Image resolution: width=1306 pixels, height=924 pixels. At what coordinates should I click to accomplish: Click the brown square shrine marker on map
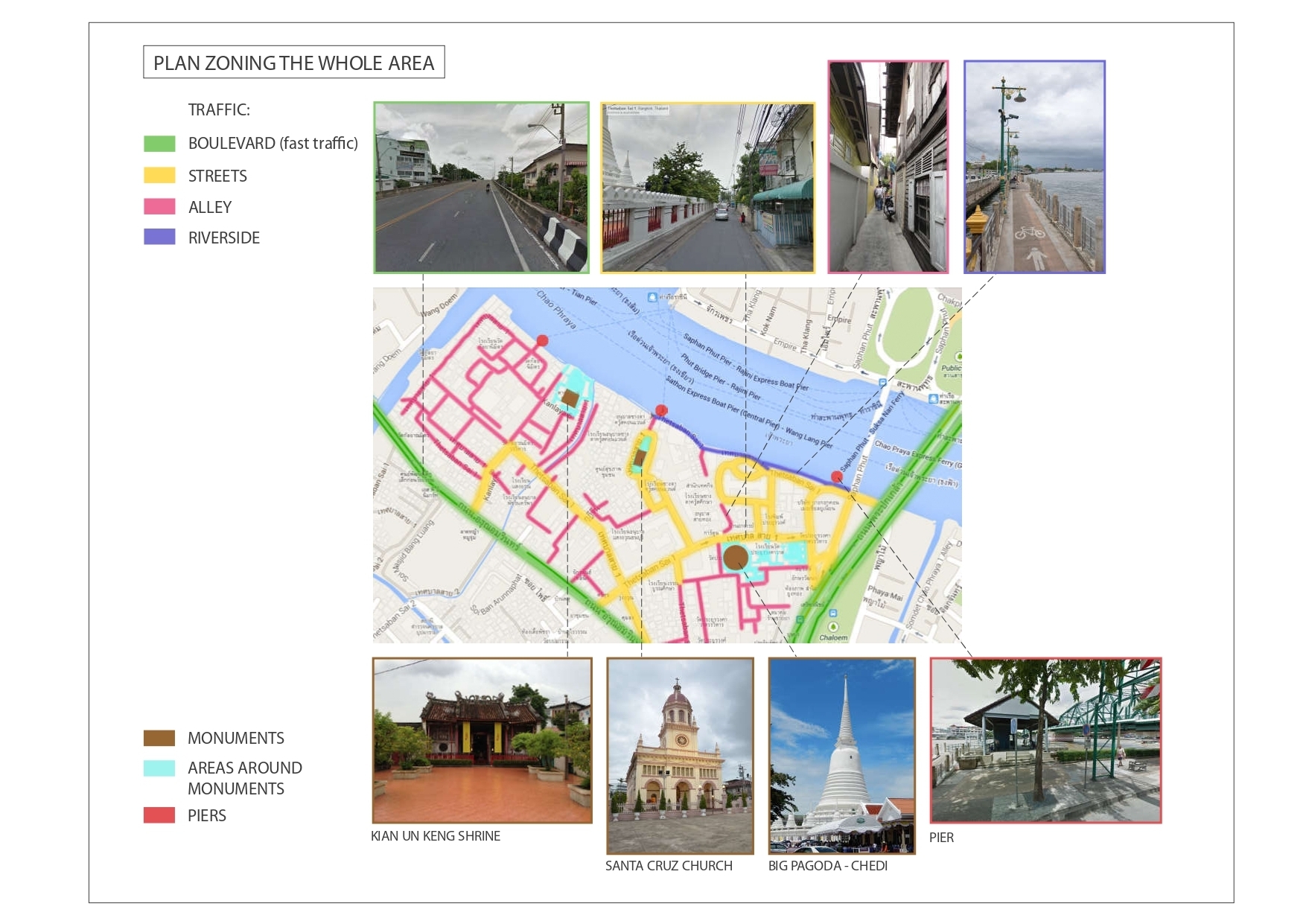(570, 398)
